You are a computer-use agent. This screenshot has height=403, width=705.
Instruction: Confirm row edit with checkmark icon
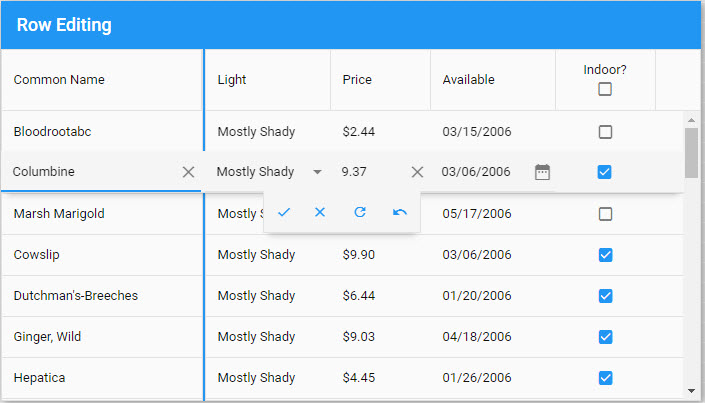pos(284,212)
